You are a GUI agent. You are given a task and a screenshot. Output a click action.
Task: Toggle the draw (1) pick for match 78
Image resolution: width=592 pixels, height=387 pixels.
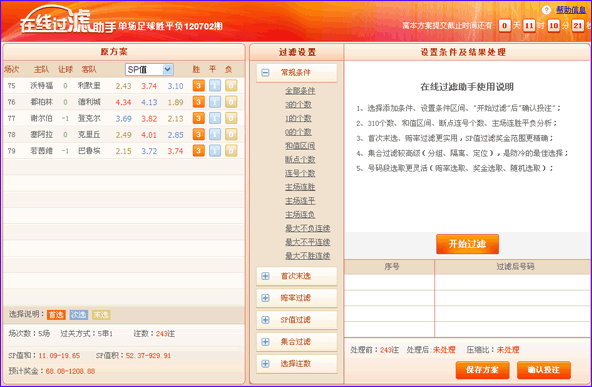pyautogui.click(x=215, y=134)
